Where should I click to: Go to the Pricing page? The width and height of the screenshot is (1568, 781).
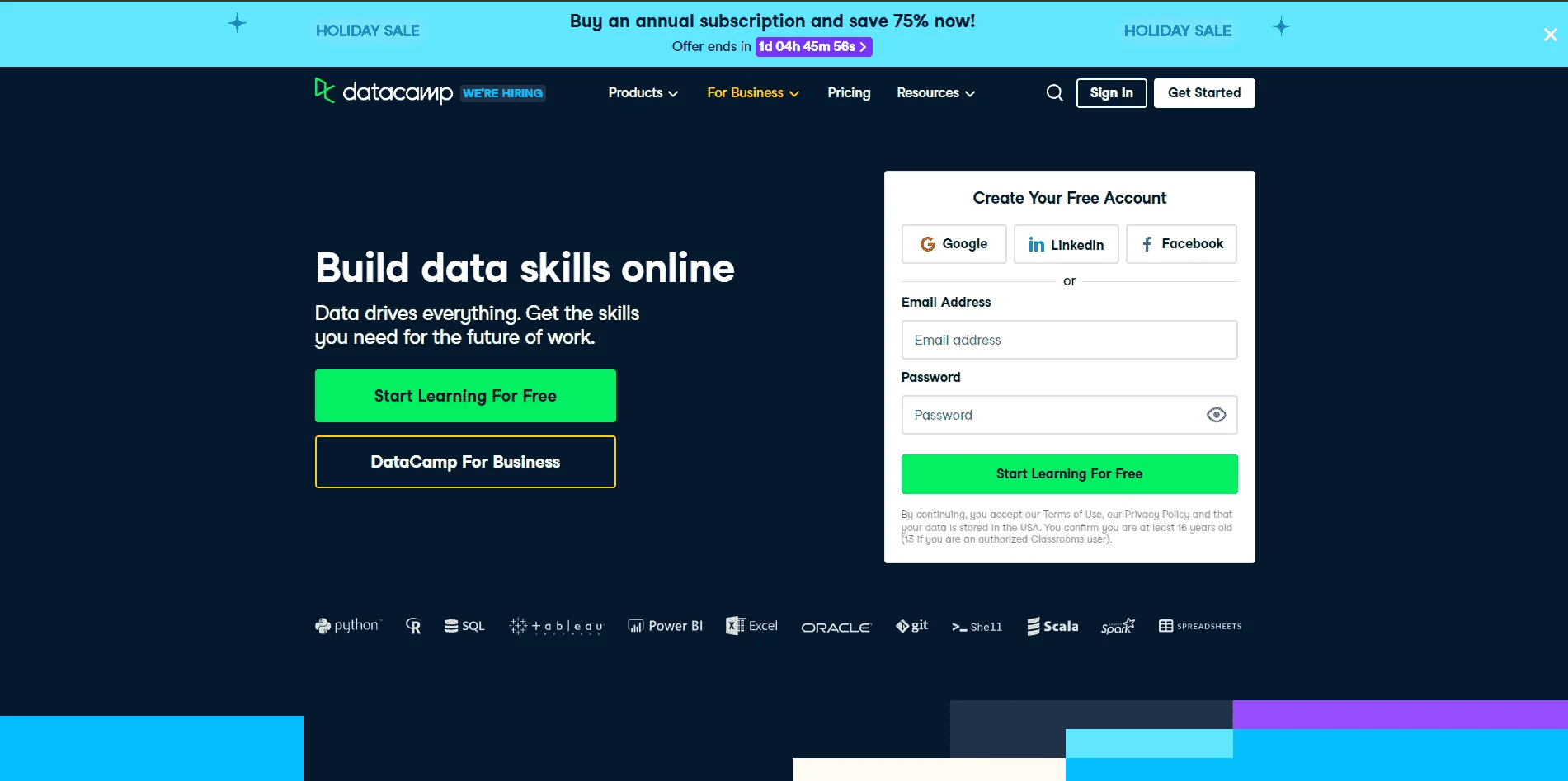point(849,93)
